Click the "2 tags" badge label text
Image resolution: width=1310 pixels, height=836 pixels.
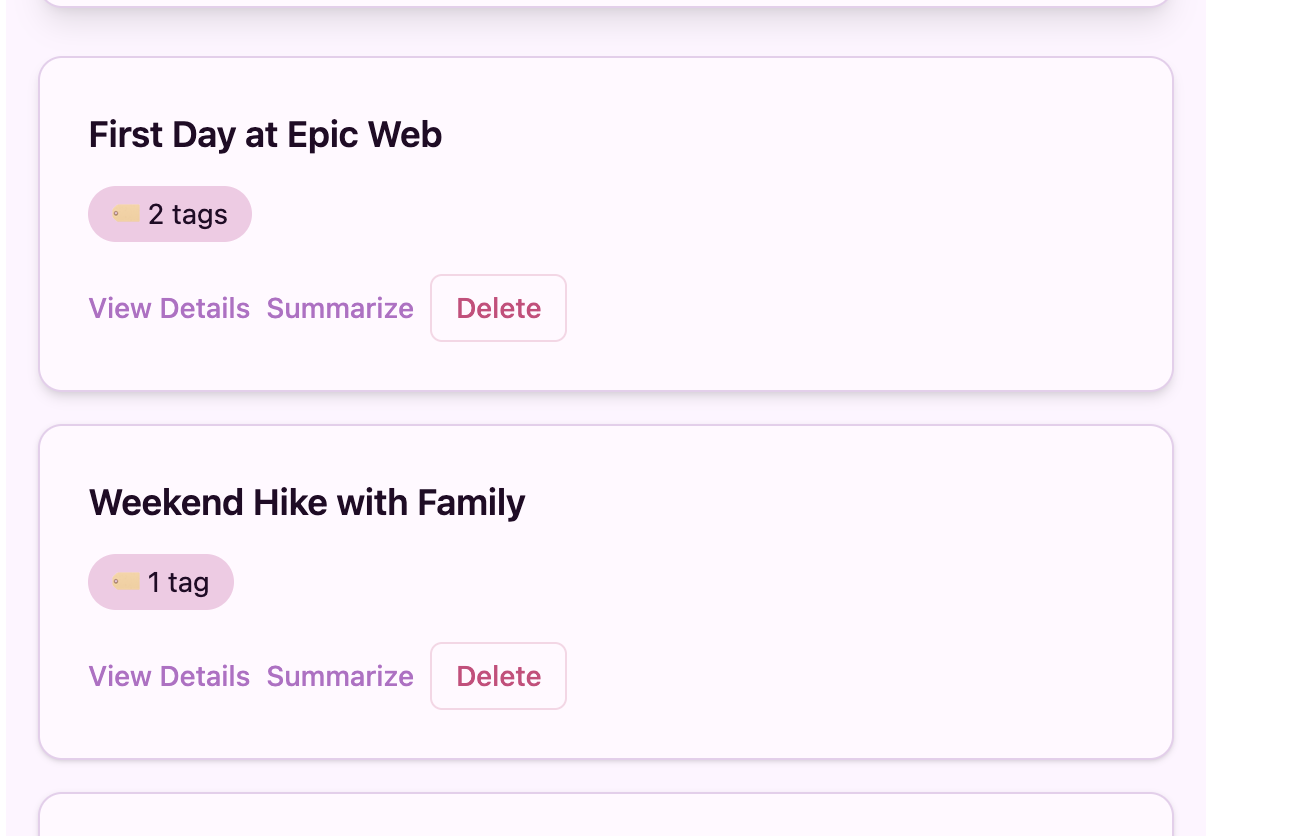(x=188, y=214)
